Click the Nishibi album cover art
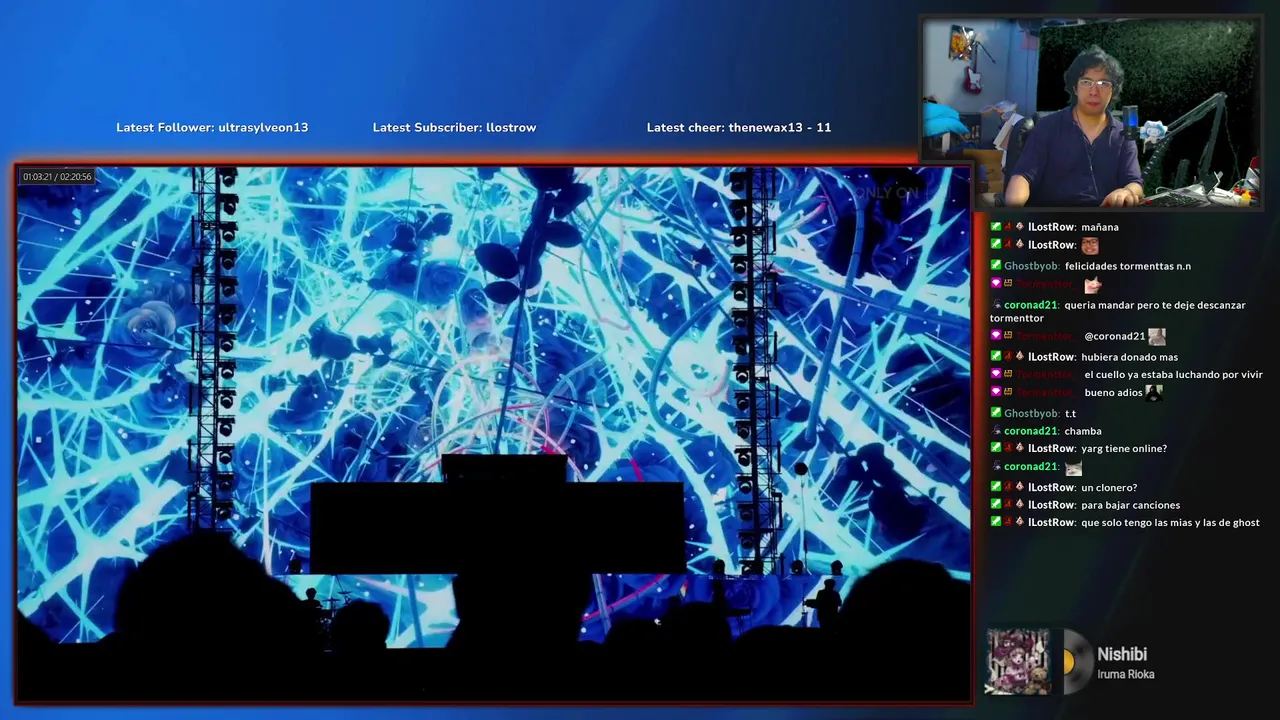This screenshot has width=1280, height=720. tap(1018, 661)
